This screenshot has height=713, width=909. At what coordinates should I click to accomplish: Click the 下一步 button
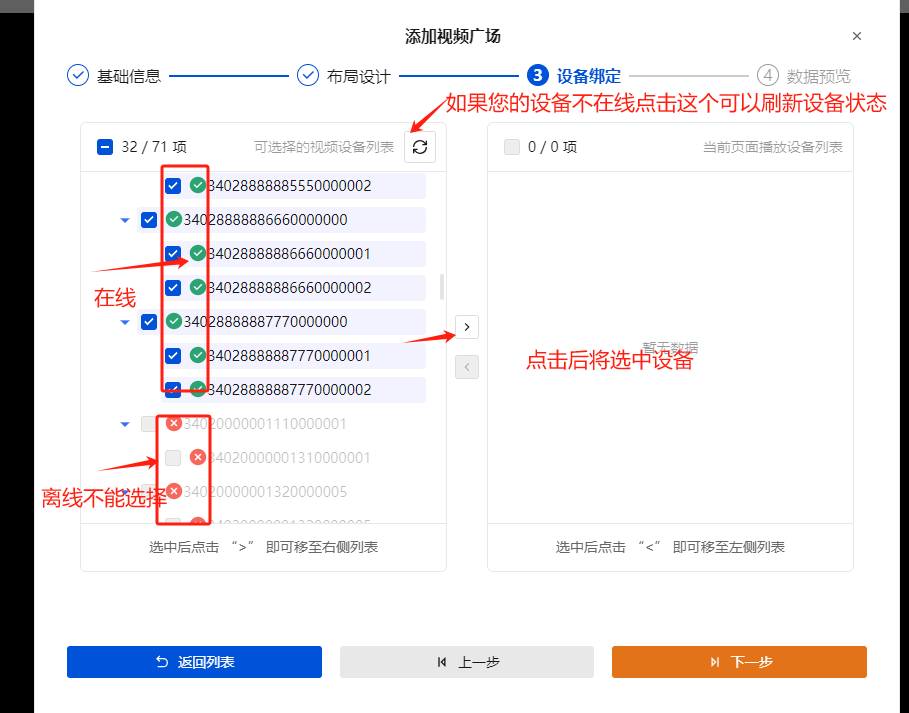739,661
